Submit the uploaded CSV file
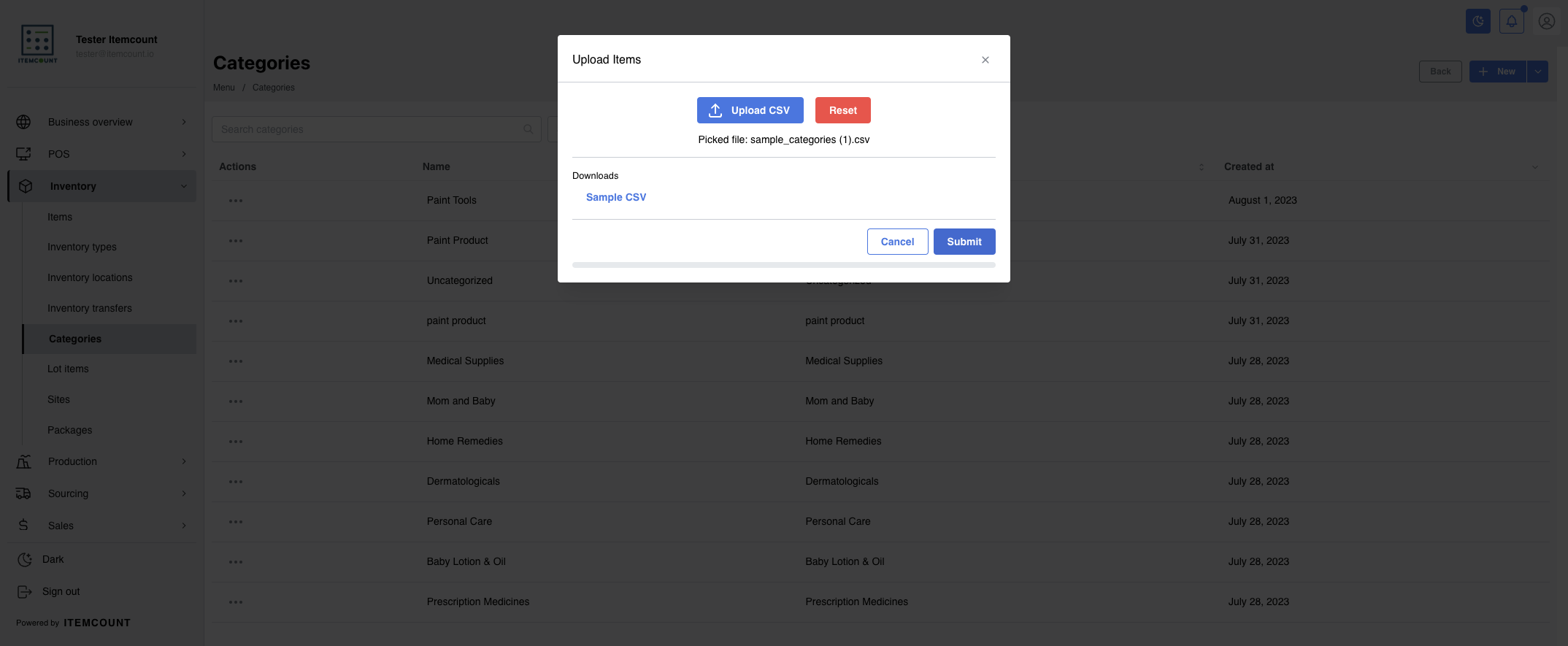Image resolution: width=1568 pixels, height=646 pixels. coord(964,242)
